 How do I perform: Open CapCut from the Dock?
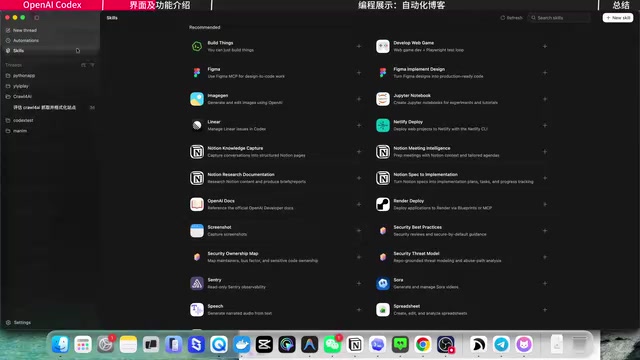[x=264, y=344]
